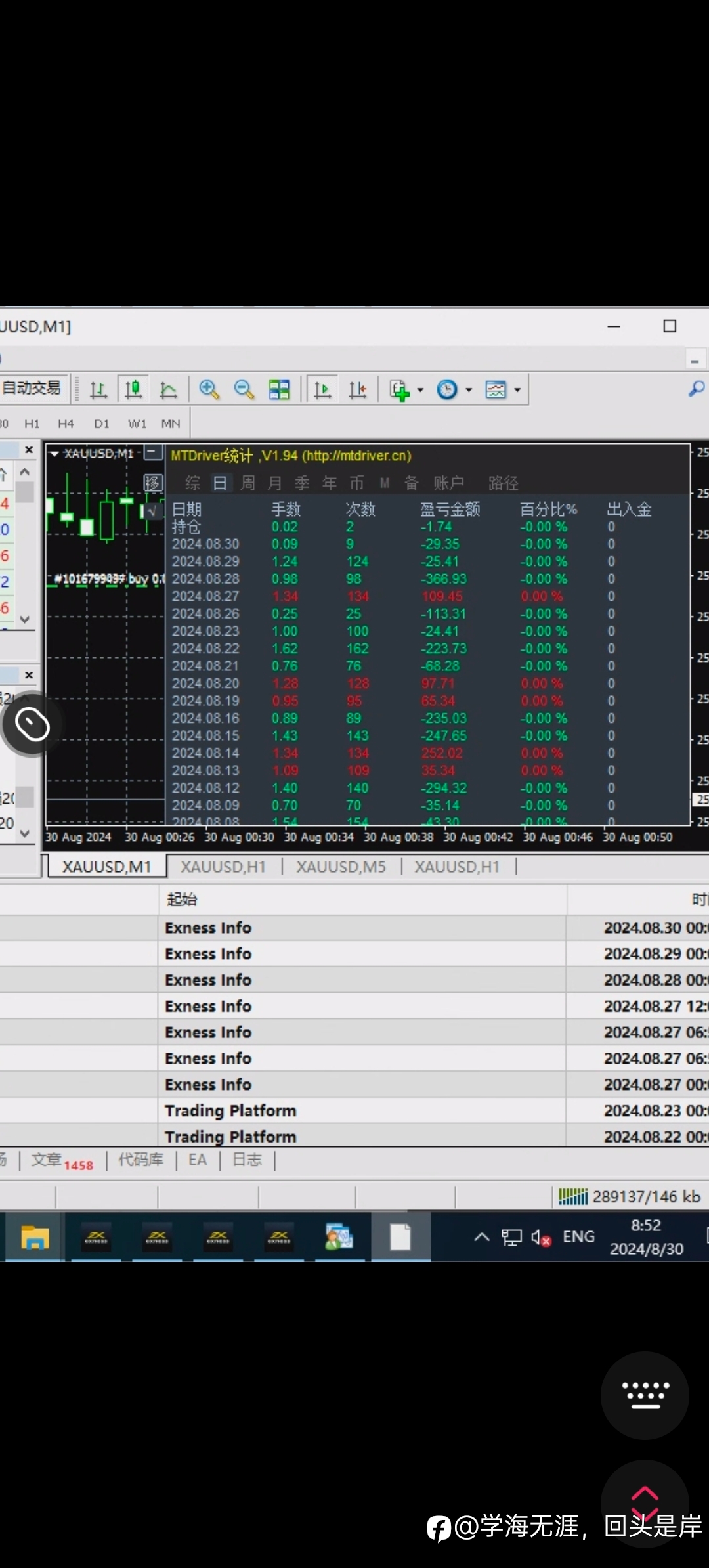The height and width of the screenshot is (1568, 709).
Task: Open the periods clock icon
Action: tap(447, 389)
